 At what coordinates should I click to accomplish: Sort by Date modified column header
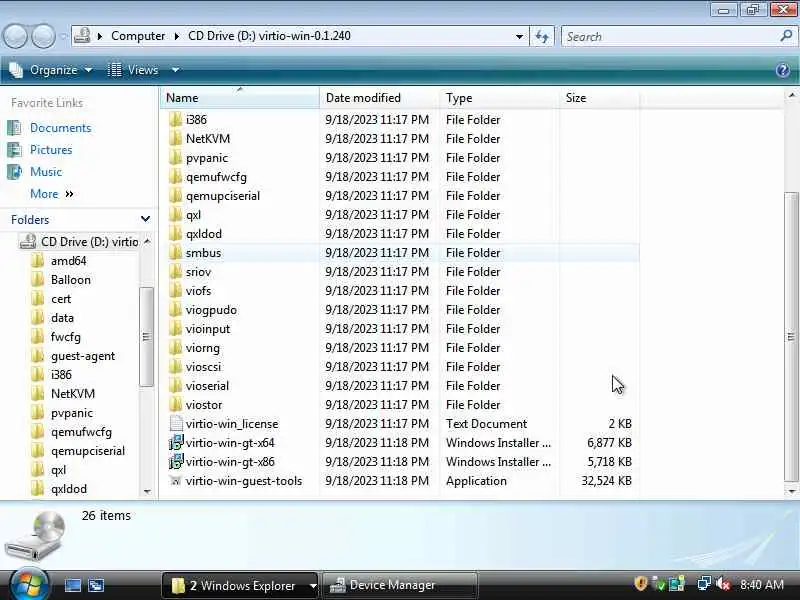pos(379,98)
